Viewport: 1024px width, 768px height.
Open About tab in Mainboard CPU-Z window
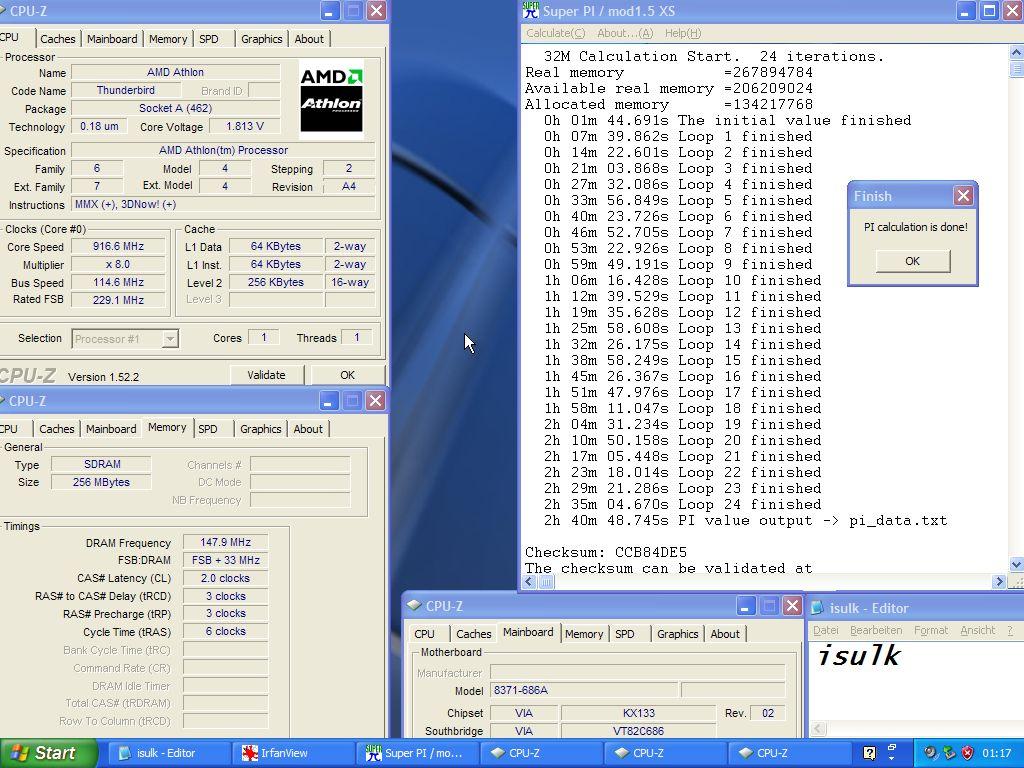(725, 634)
